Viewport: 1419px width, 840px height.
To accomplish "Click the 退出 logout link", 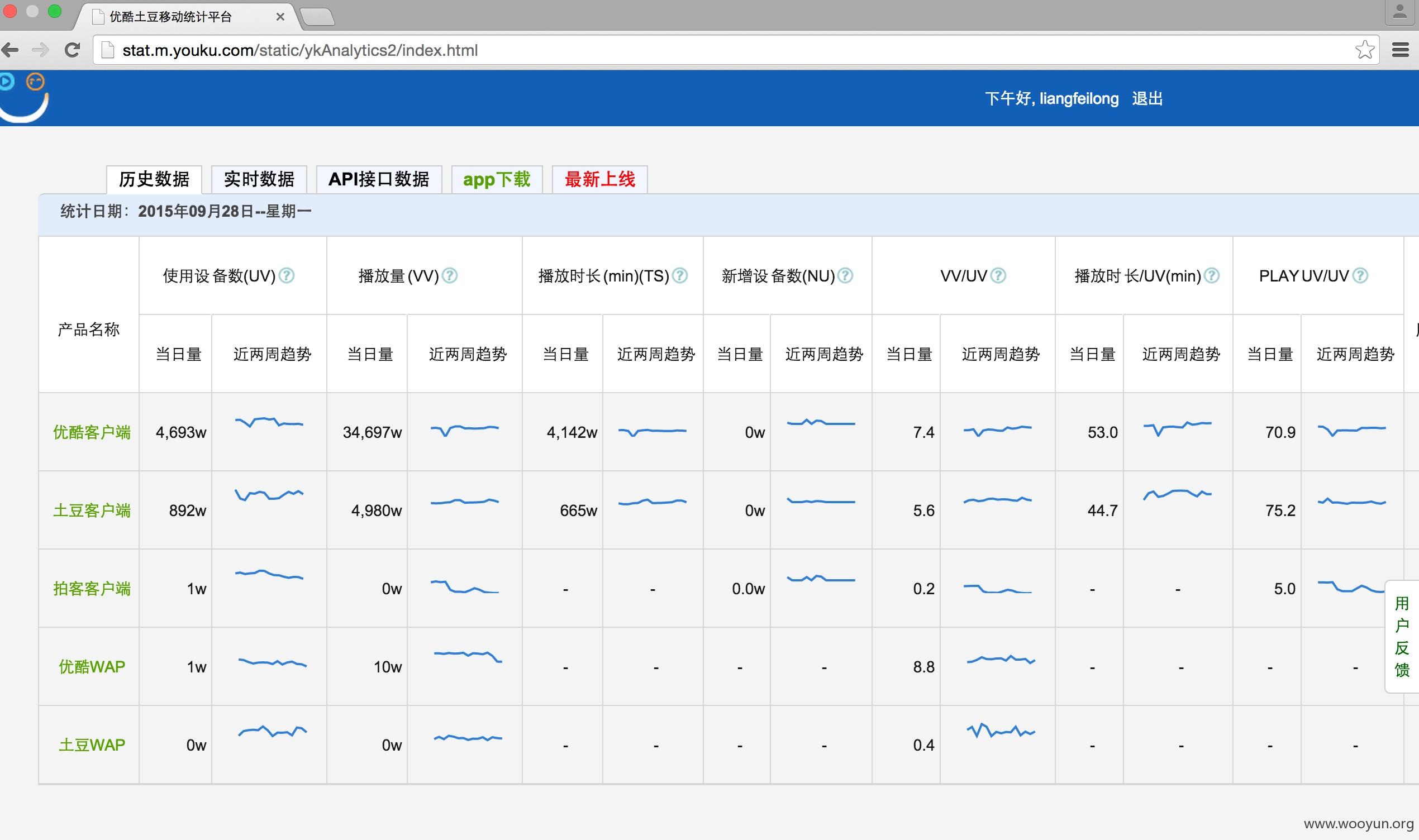I will click(1147, 98).
